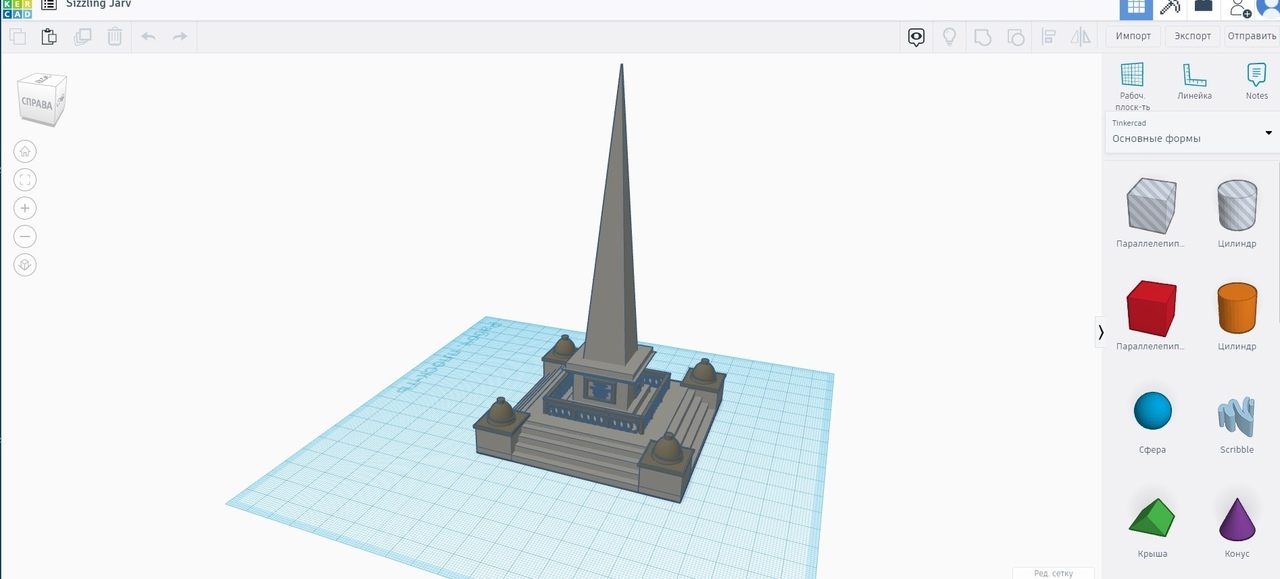The width and height of the screenshot is (1280, 579).
Task: Toggle the orthographic/perspective view icon
Action: (25, 265)
